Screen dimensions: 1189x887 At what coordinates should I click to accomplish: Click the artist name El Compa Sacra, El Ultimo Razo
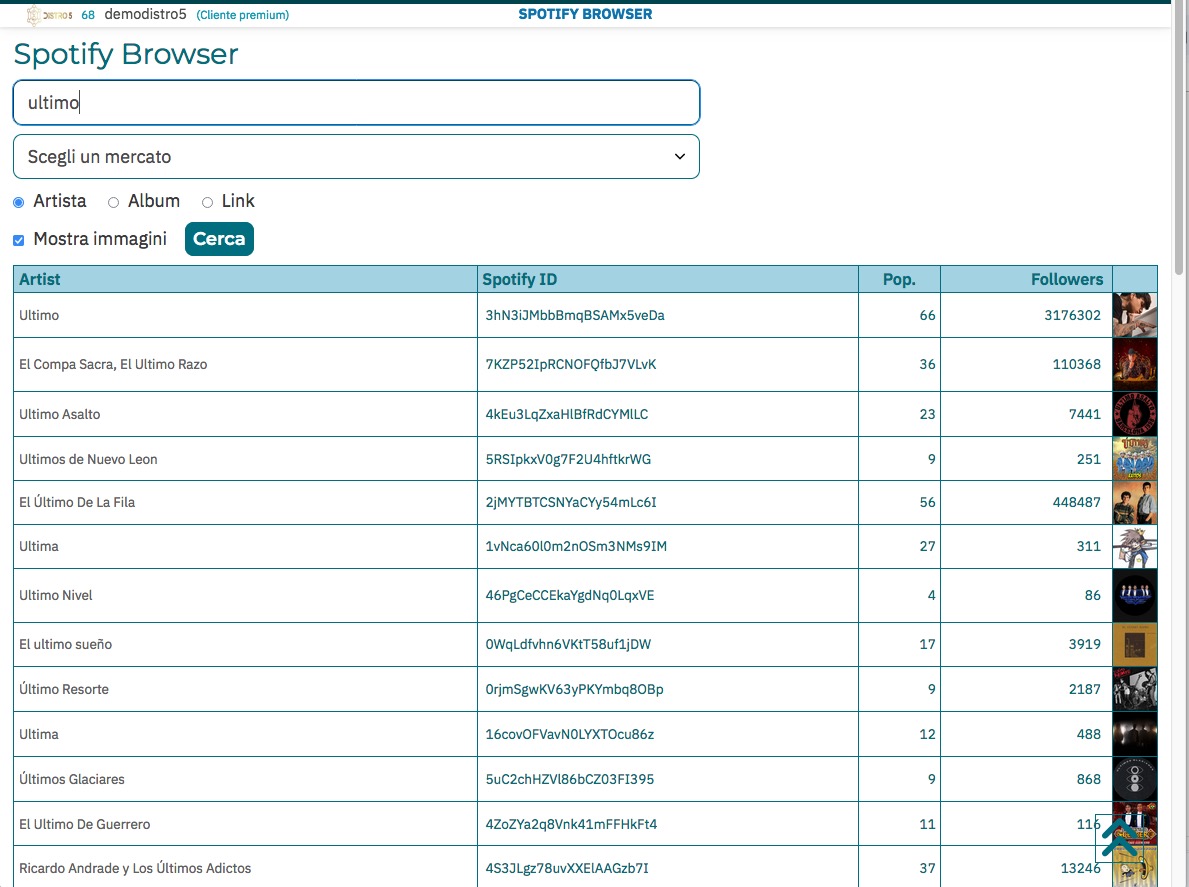[x=113, y=365]
